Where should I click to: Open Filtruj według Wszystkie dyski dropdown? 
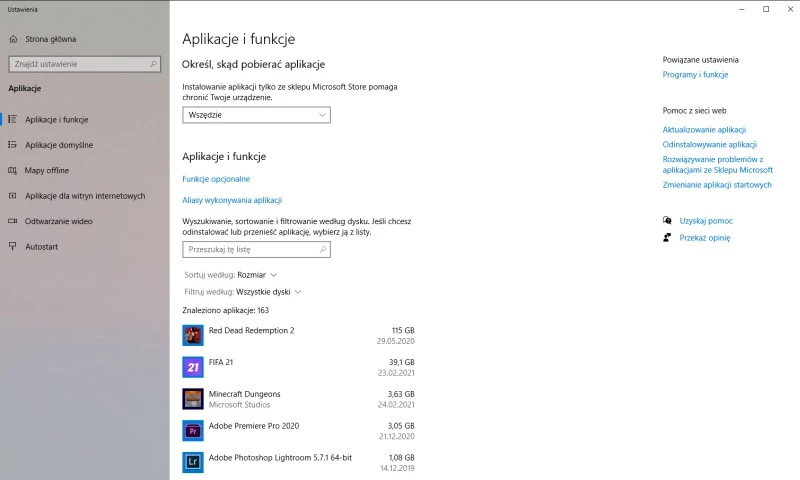(x=243, y=292)
